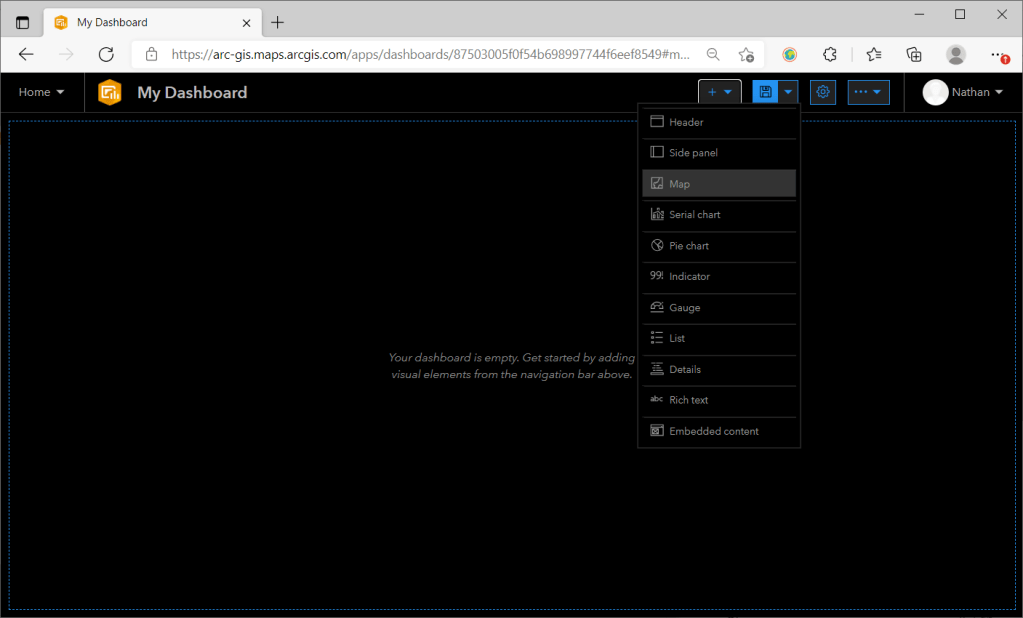Viewport: 1023px width, 618px height.
Task: Collapse the add element plus dropdown
Action: click(x=720, y=92)
